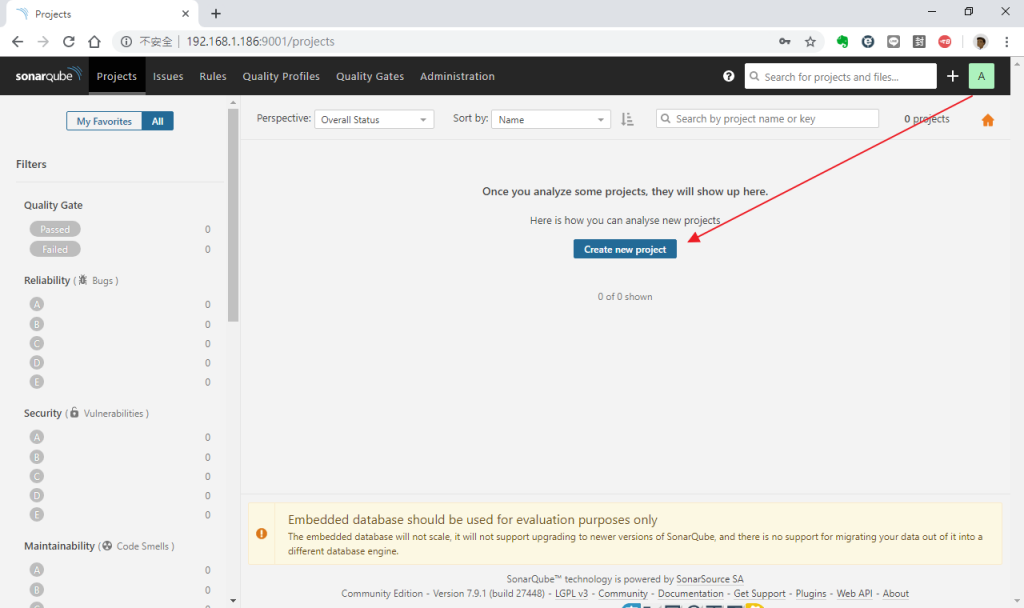Open Quality Profiles page
The image size is (1024, 608).
tap(281, 76)
